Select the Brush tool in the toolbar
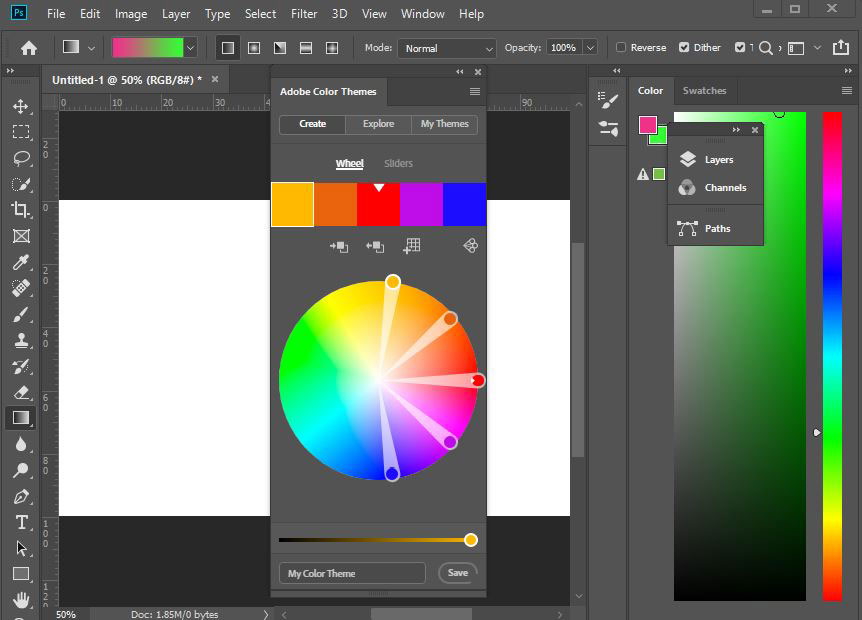This screenshot has width=862, height=620. tap(21, 314)
